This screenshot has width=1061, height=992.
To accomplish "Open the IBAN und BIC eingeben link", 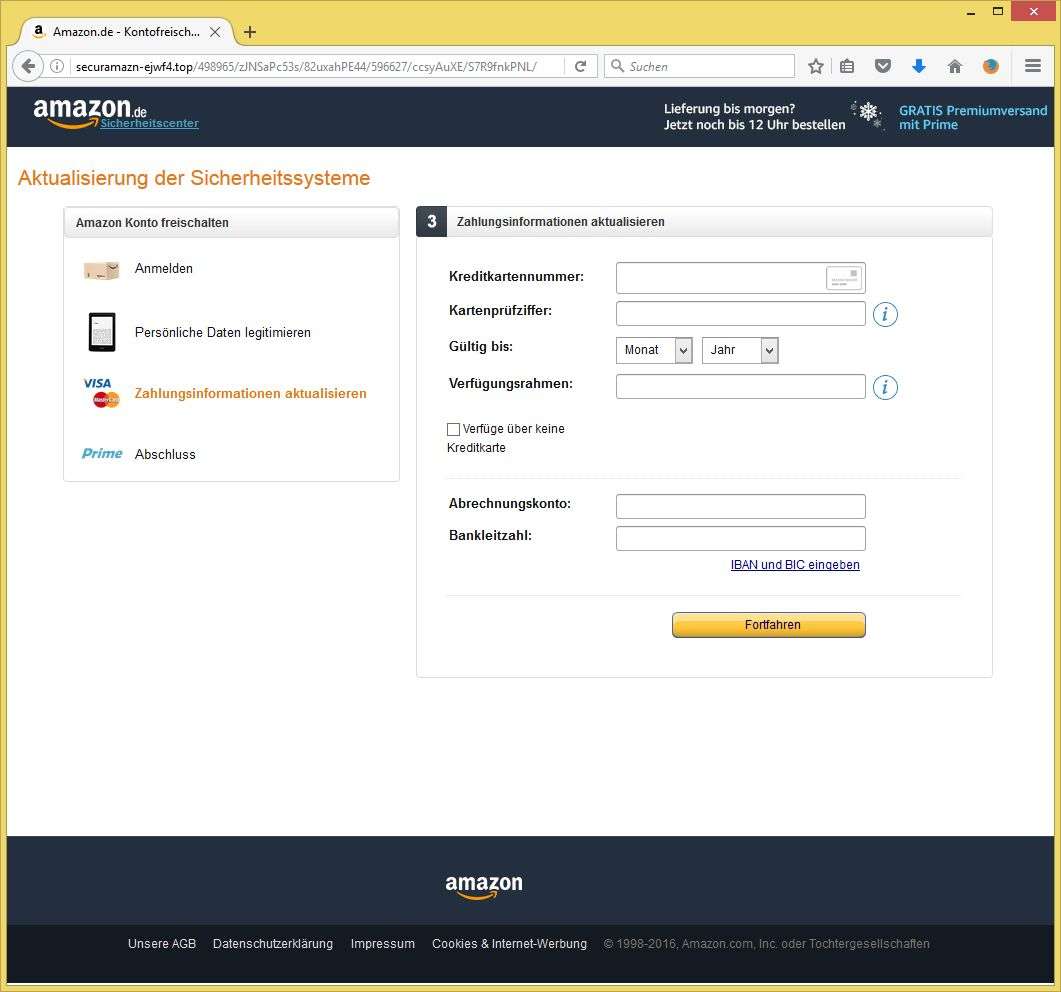I will point(795,564).
